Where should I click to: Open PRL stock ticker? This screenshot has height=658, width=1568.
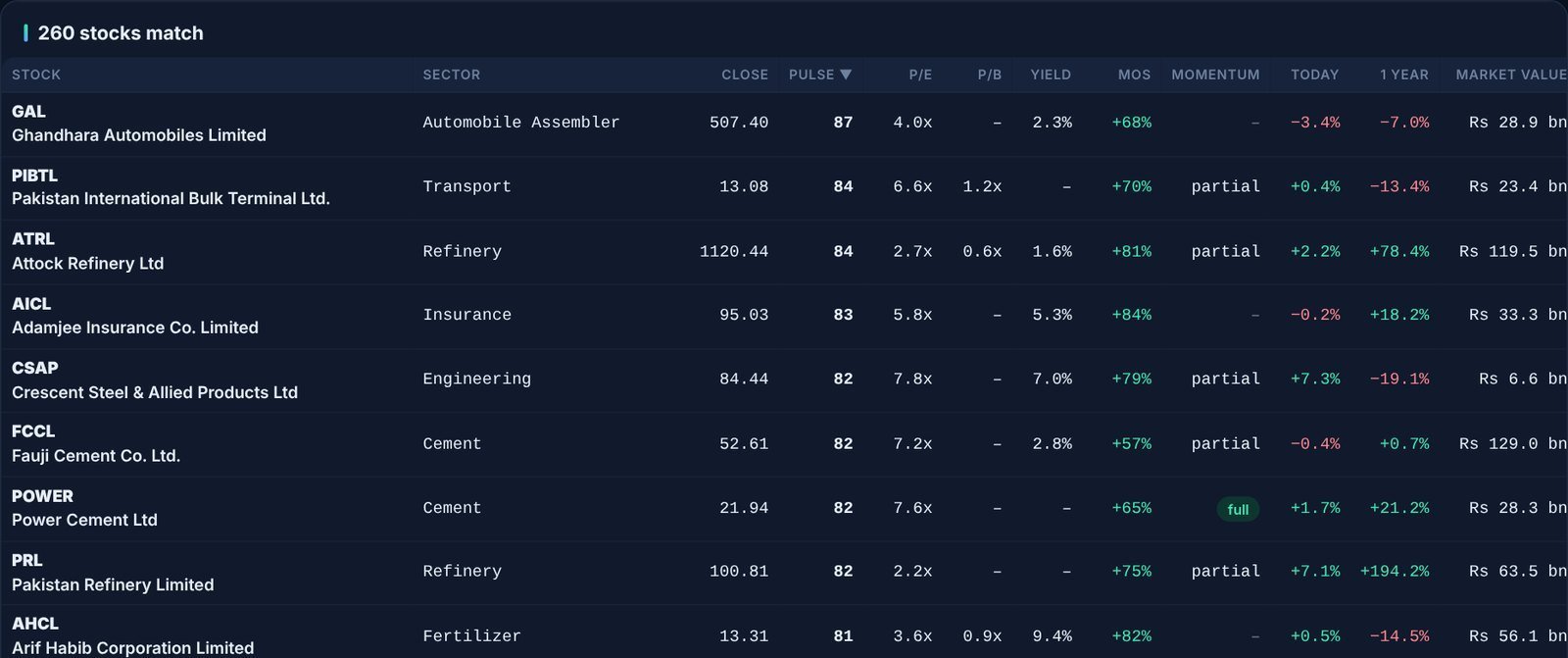click(27, 561)
